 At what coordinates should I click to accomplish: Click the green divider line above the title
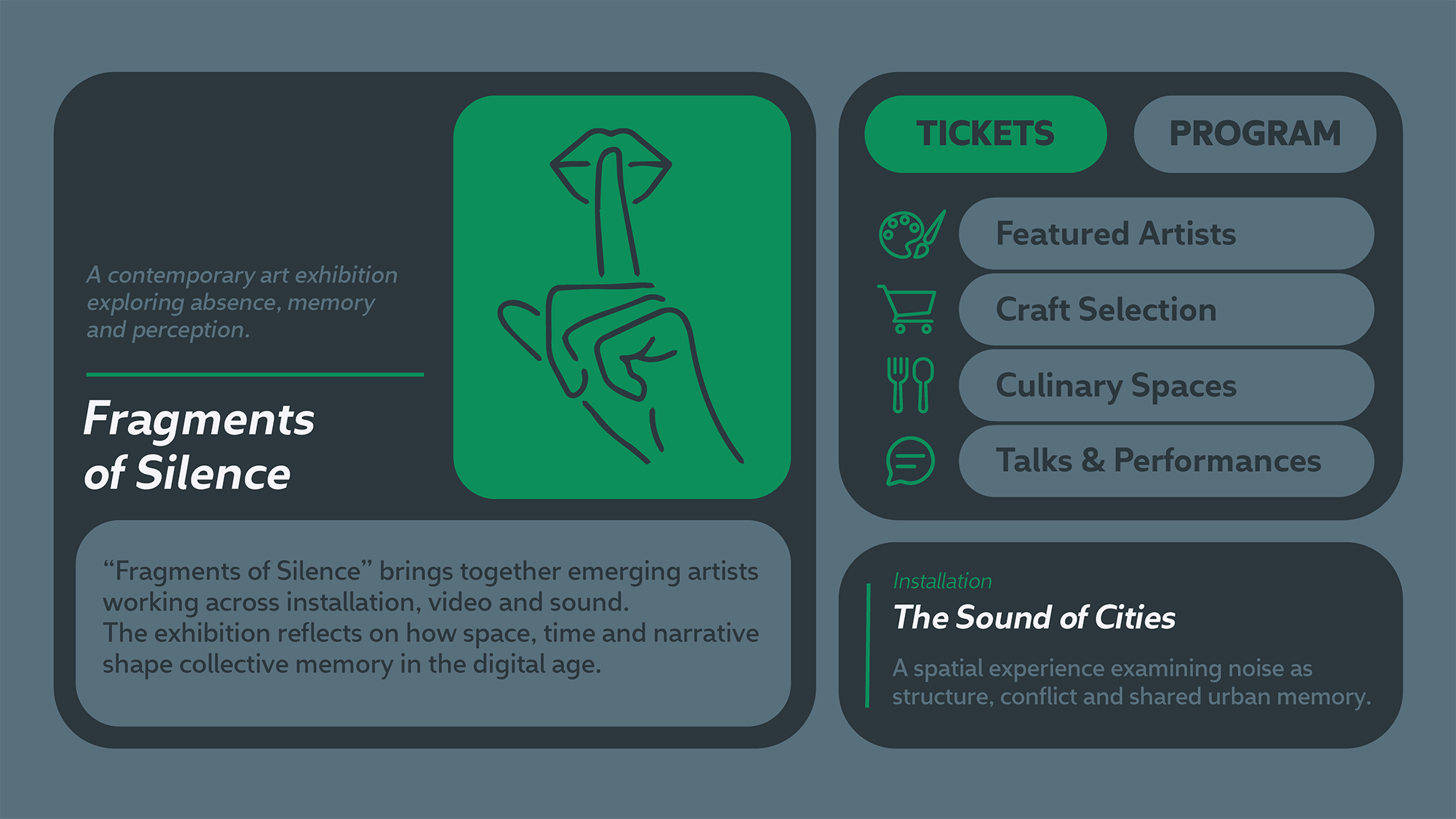click(x=255, y=374)
